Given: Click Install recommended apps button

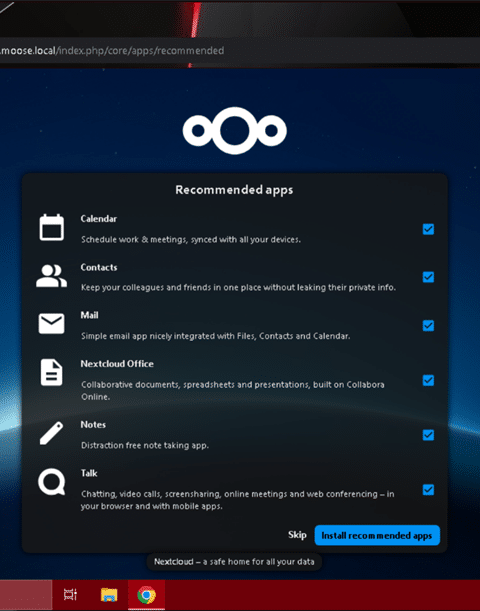Looking at the screenshot, I should [x=377, y=535].
